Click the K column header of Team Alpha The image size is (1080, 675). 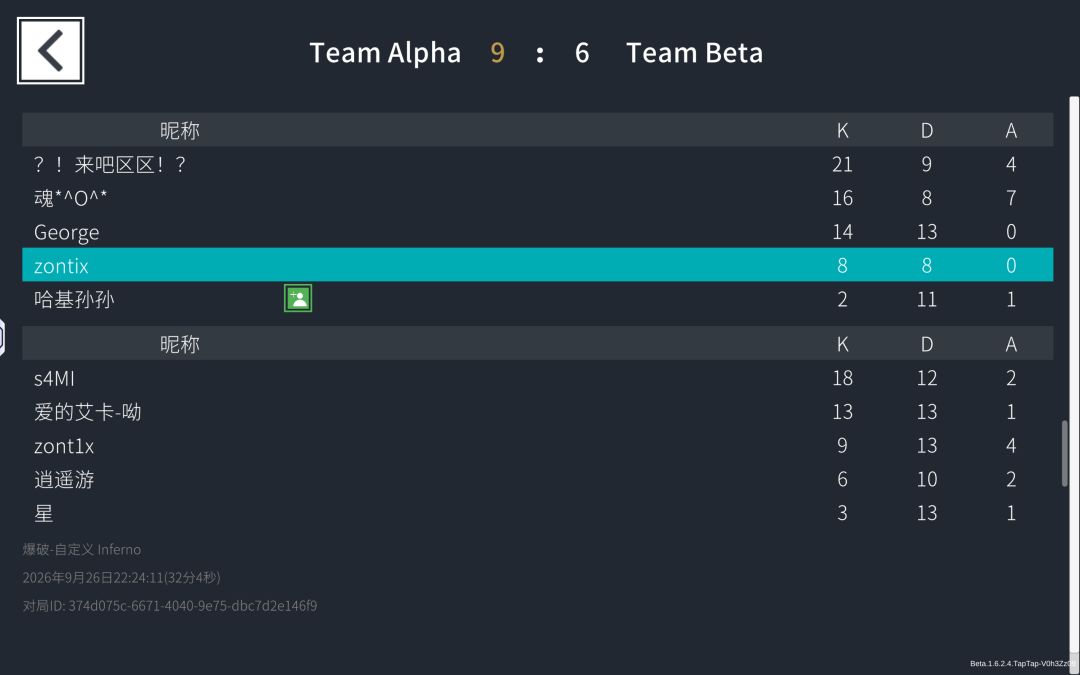pyautogui.click(x=842, y=130)
